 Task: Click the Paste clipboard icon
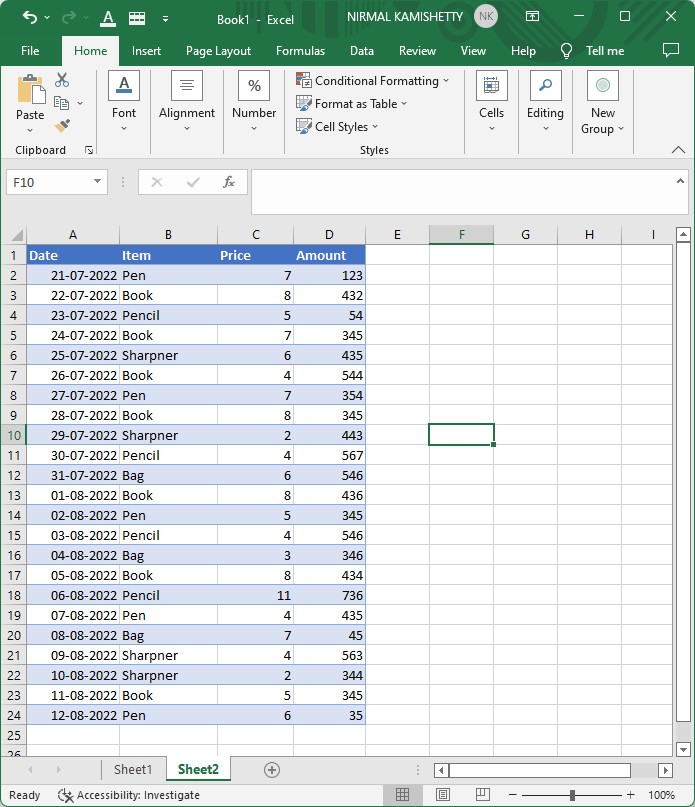tap(30, 90)
